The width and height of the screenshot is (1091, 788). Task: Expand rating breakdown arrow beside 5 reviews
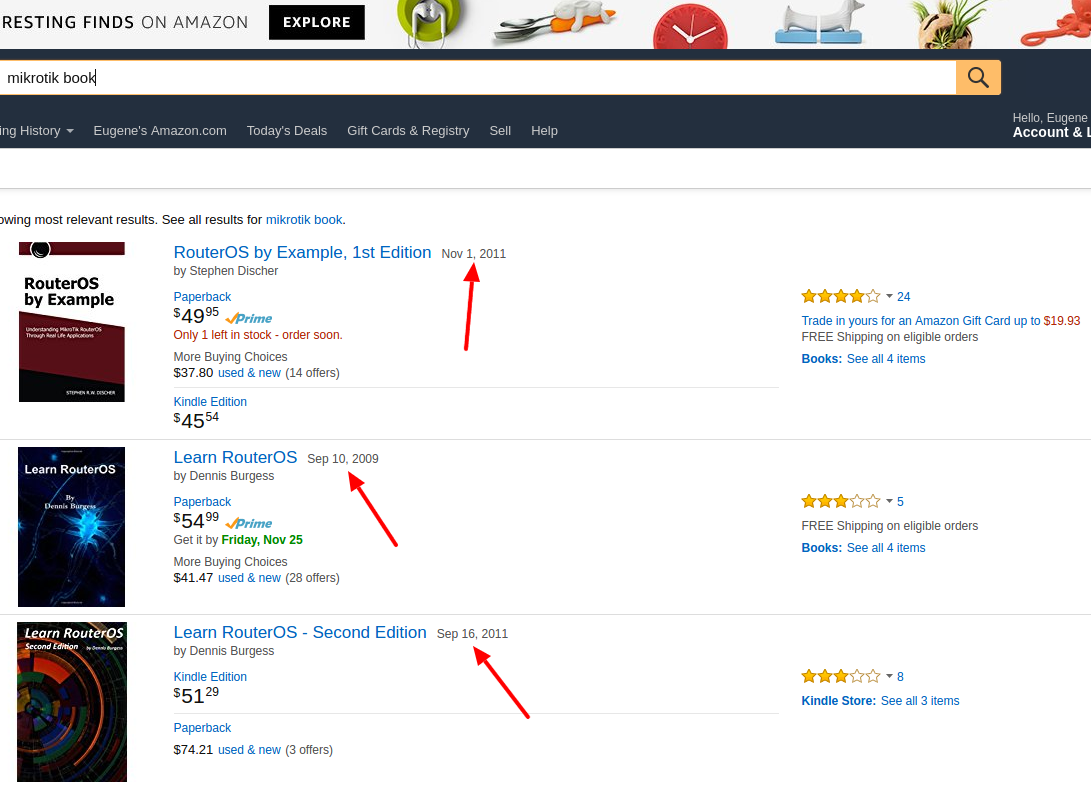889,501
